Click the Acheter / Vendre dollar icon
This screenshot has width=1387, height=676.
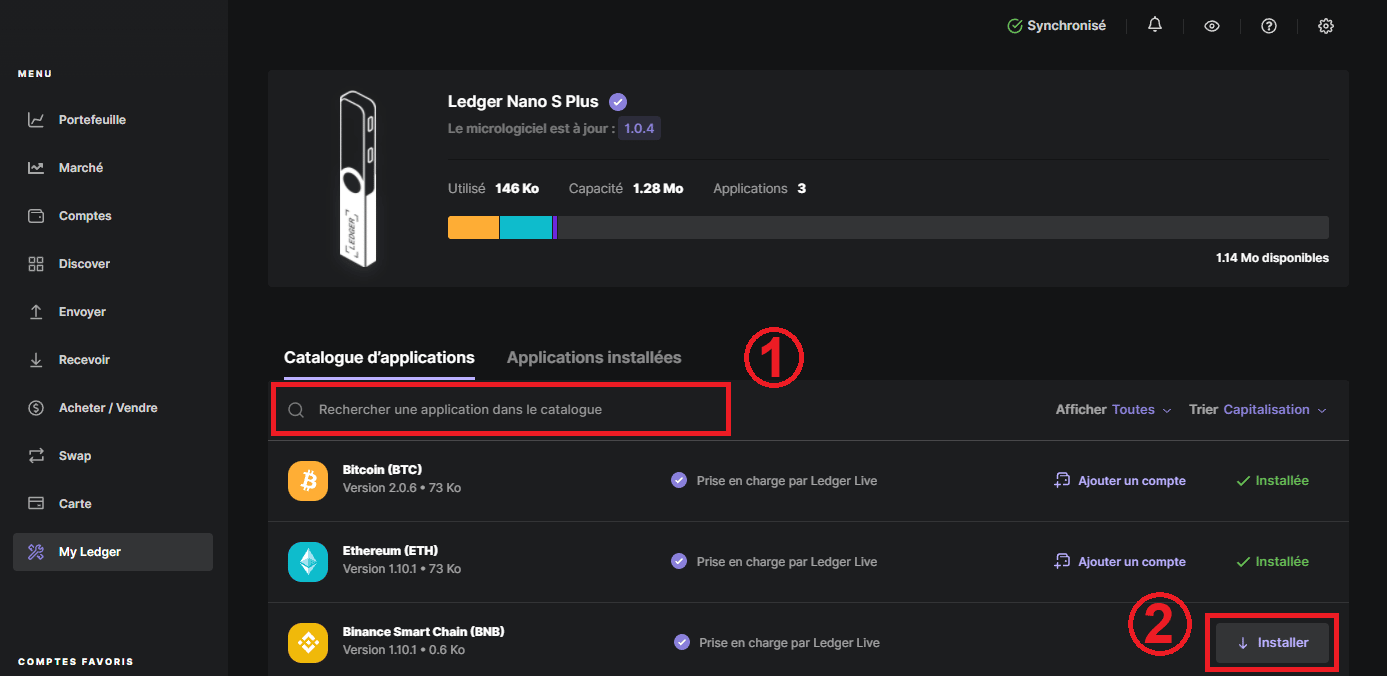point(36,408)
